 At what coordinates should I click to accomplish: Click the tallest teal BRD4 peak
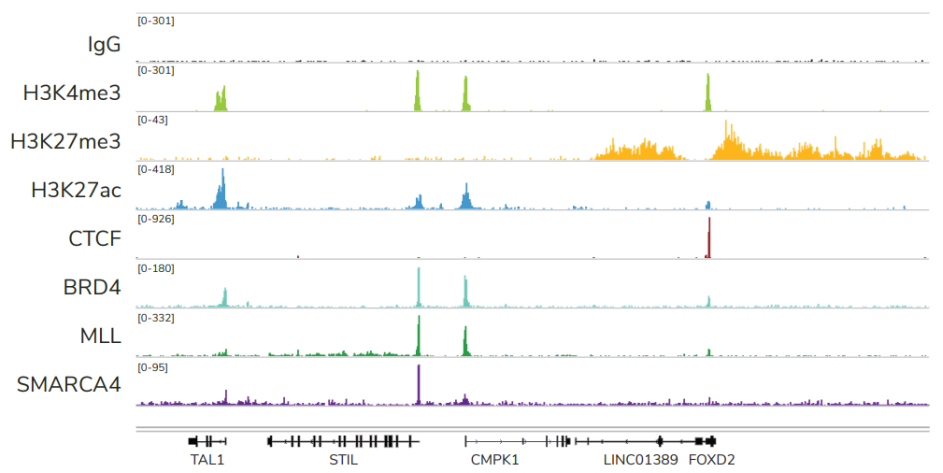pyautogui.click(x=419, y=287)
